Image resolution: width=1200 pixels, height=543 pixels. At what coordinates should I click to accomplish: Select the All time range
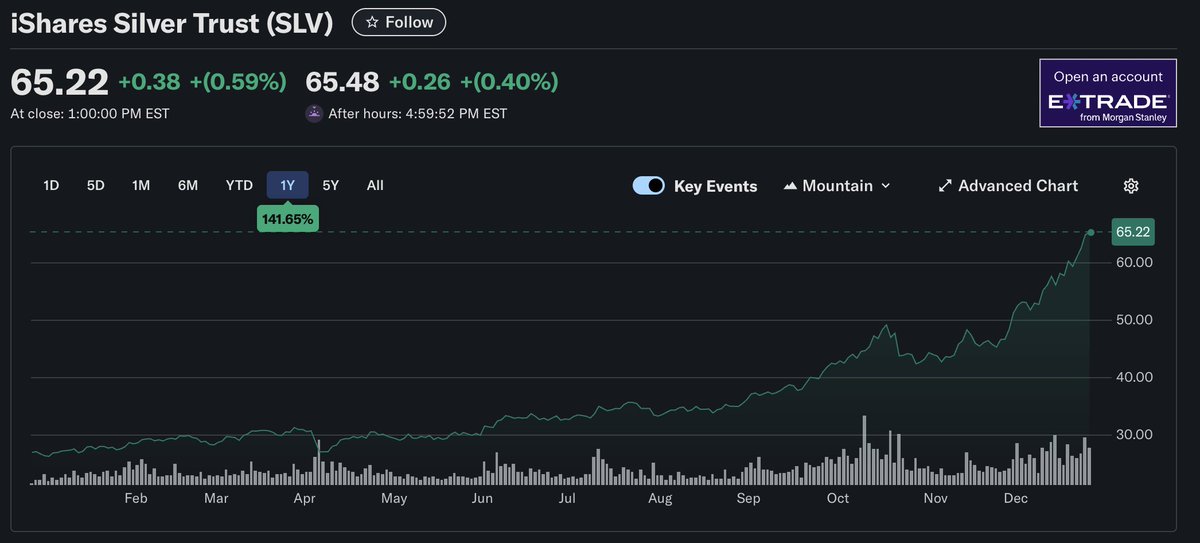pyautogui.click(x=375, y=185)
